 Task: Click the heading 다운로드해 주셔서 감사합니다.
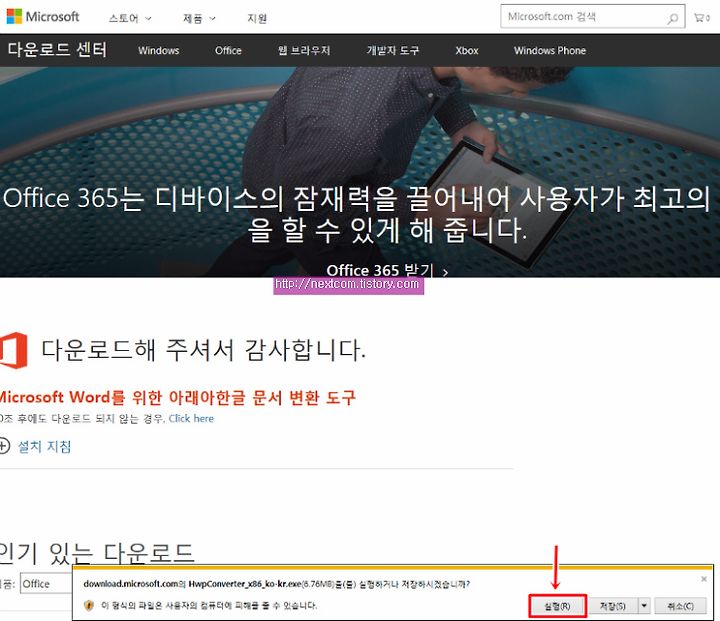click(x=203, y=350)
